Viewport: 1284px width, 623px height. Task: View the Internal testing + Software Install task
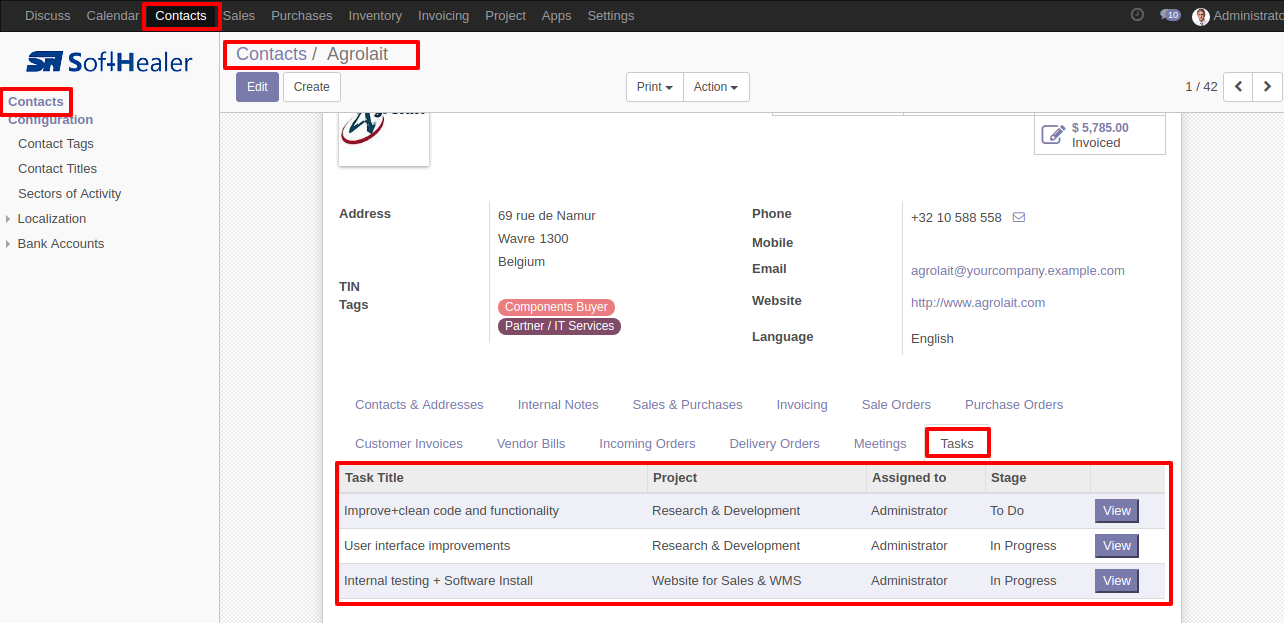pos(1117,581)
